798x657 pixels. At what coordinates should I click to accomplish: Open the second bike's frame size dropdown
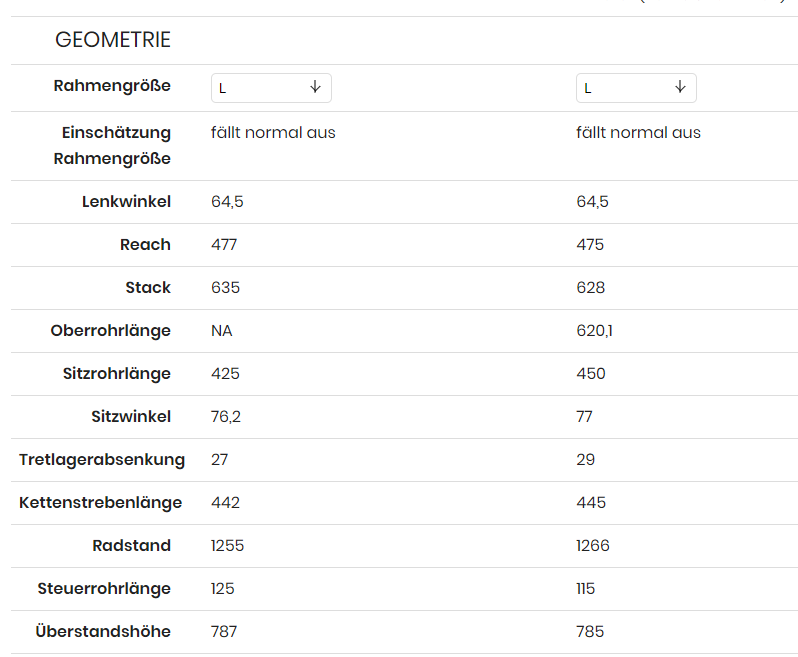(x=635, y=88)
